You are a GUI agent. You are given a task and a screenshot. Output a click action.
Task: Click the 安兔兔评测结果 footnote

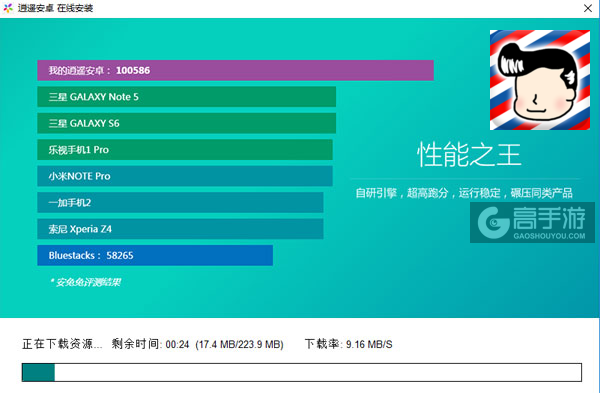[x=85, y=282]
